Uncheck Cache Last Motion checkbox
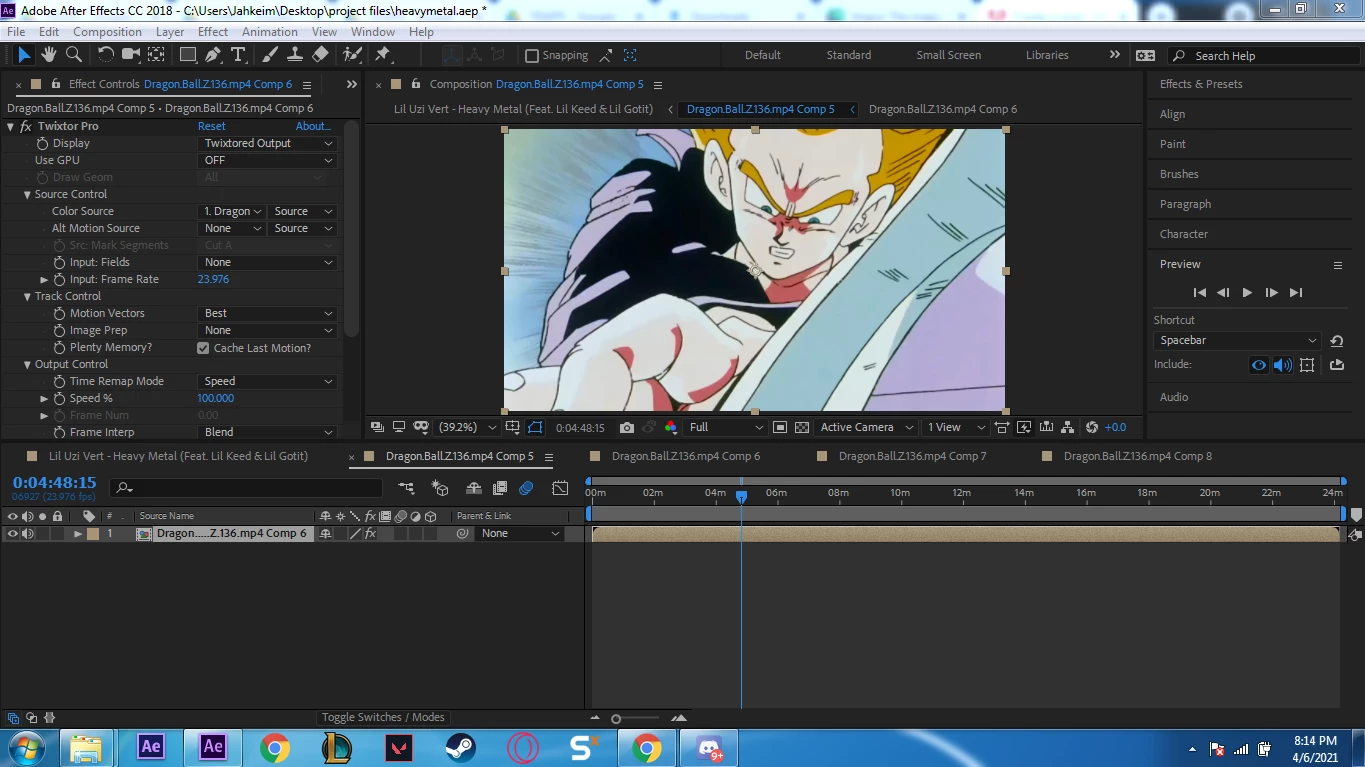 tap(203, 348)
